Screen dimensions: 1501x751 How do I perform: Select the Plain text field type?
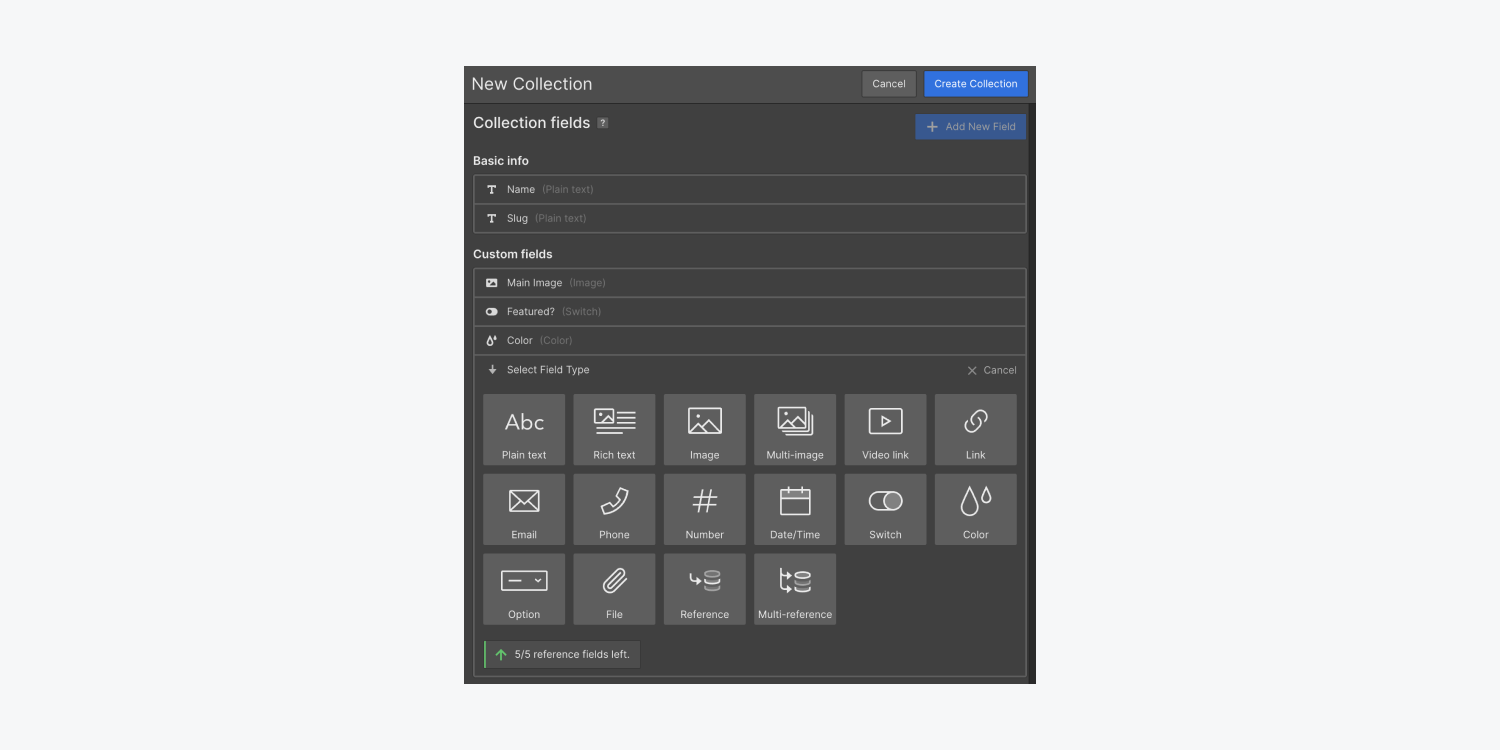pyautogui.click(x=523, y=429)
